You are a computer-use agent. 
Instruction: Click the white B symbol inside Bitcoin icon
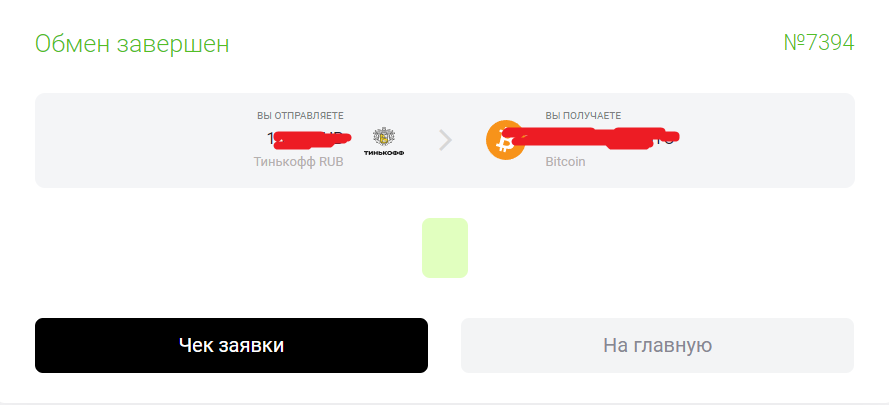click(x=503, y=141)
